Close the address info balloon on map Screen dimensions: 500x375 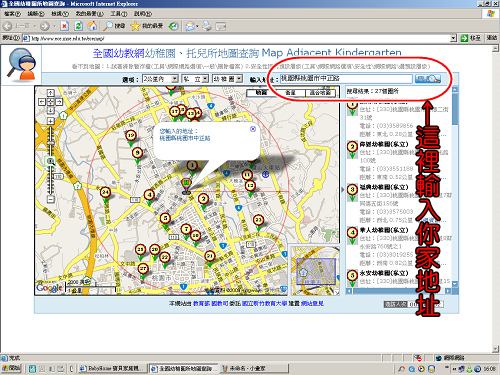click(x=253, y=129)
